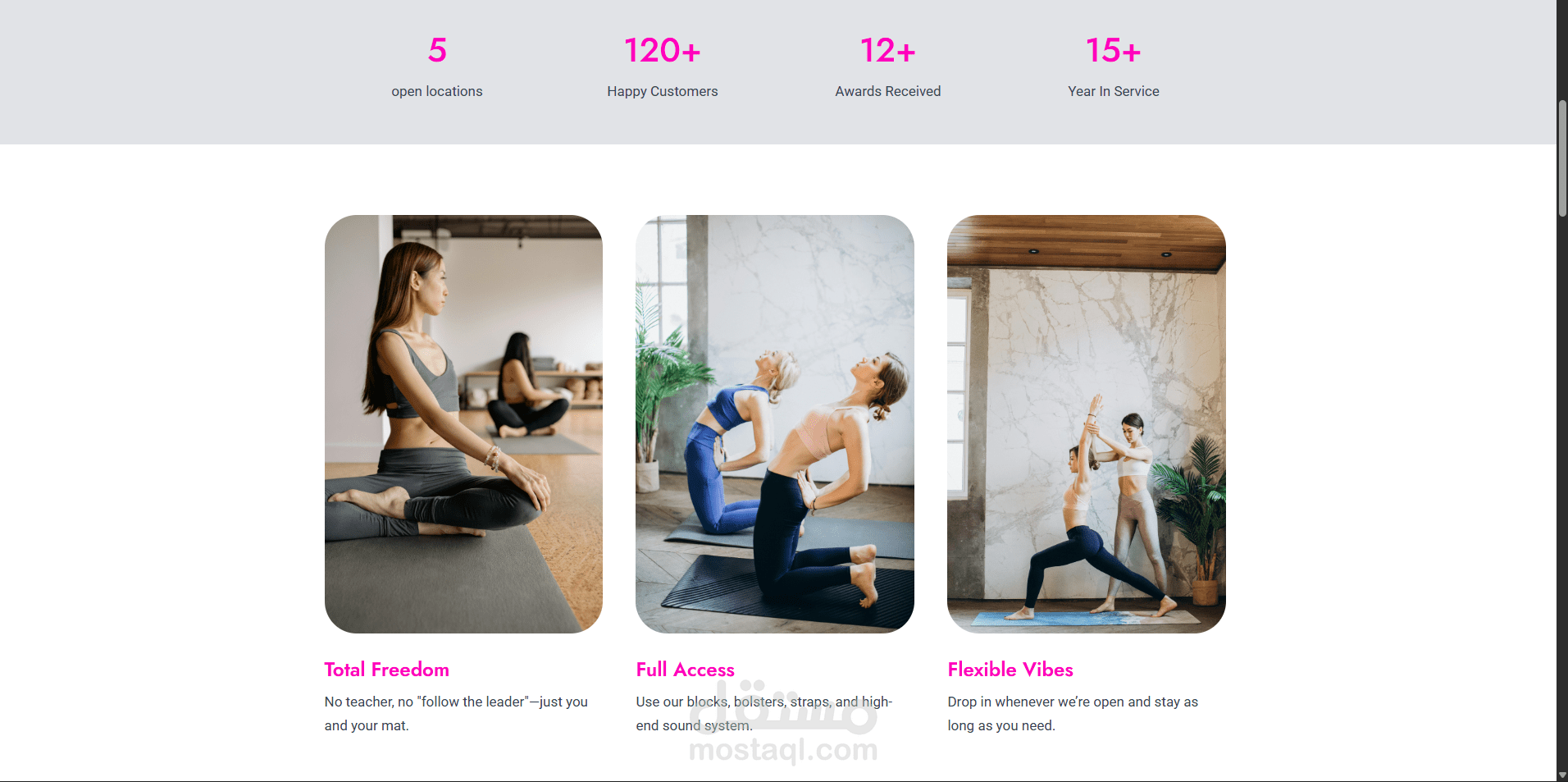1568x782 pixels.
Task: Click the page's vertical scrollbar thumb
Action: tap(1562, 158)
